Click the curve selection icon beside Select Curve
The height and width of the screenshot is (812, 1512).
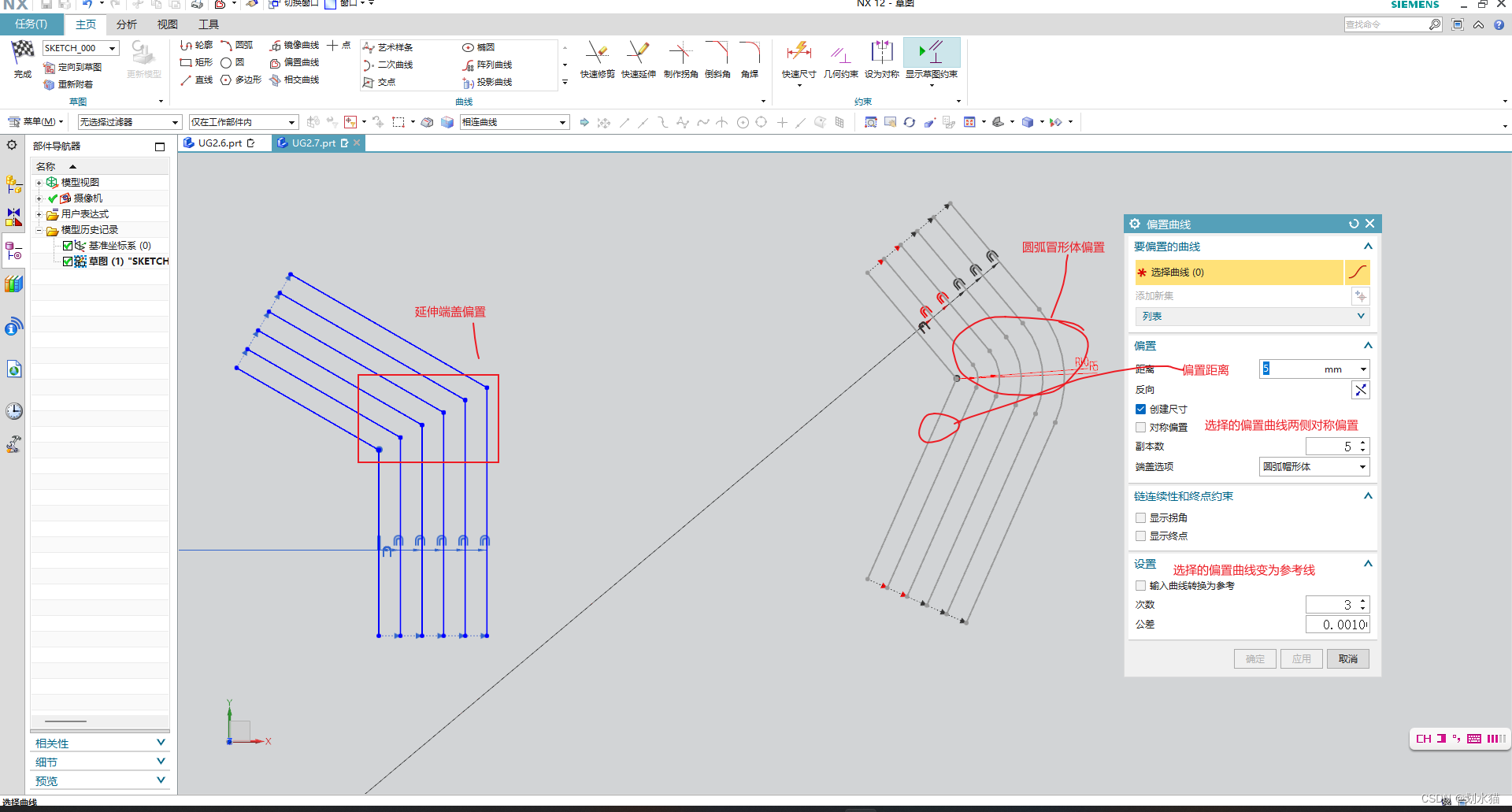coord(1358,273)
